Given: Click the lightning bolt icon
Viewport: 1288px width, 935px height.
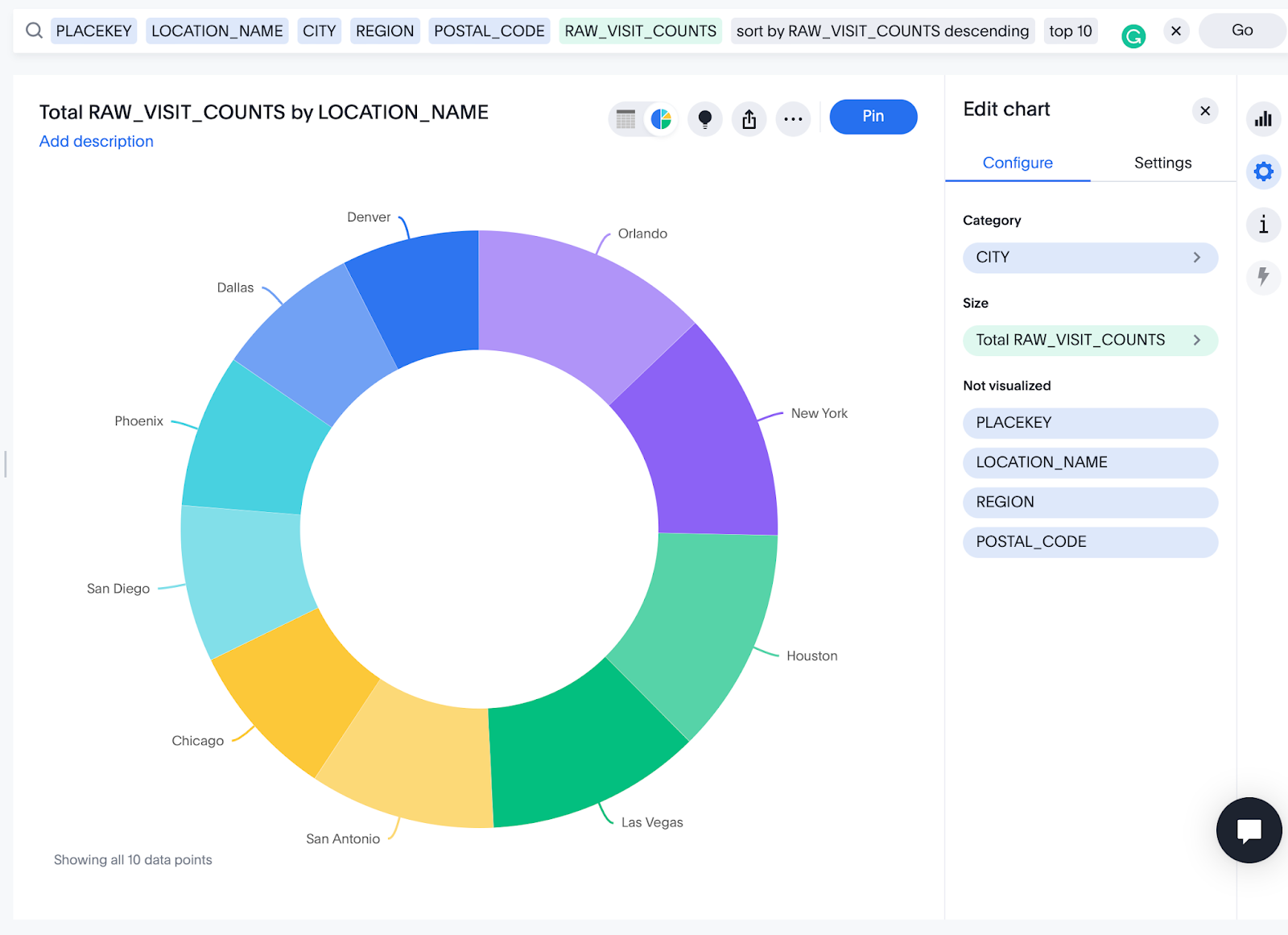Looking at the screenshot, I should (1263, 277).
